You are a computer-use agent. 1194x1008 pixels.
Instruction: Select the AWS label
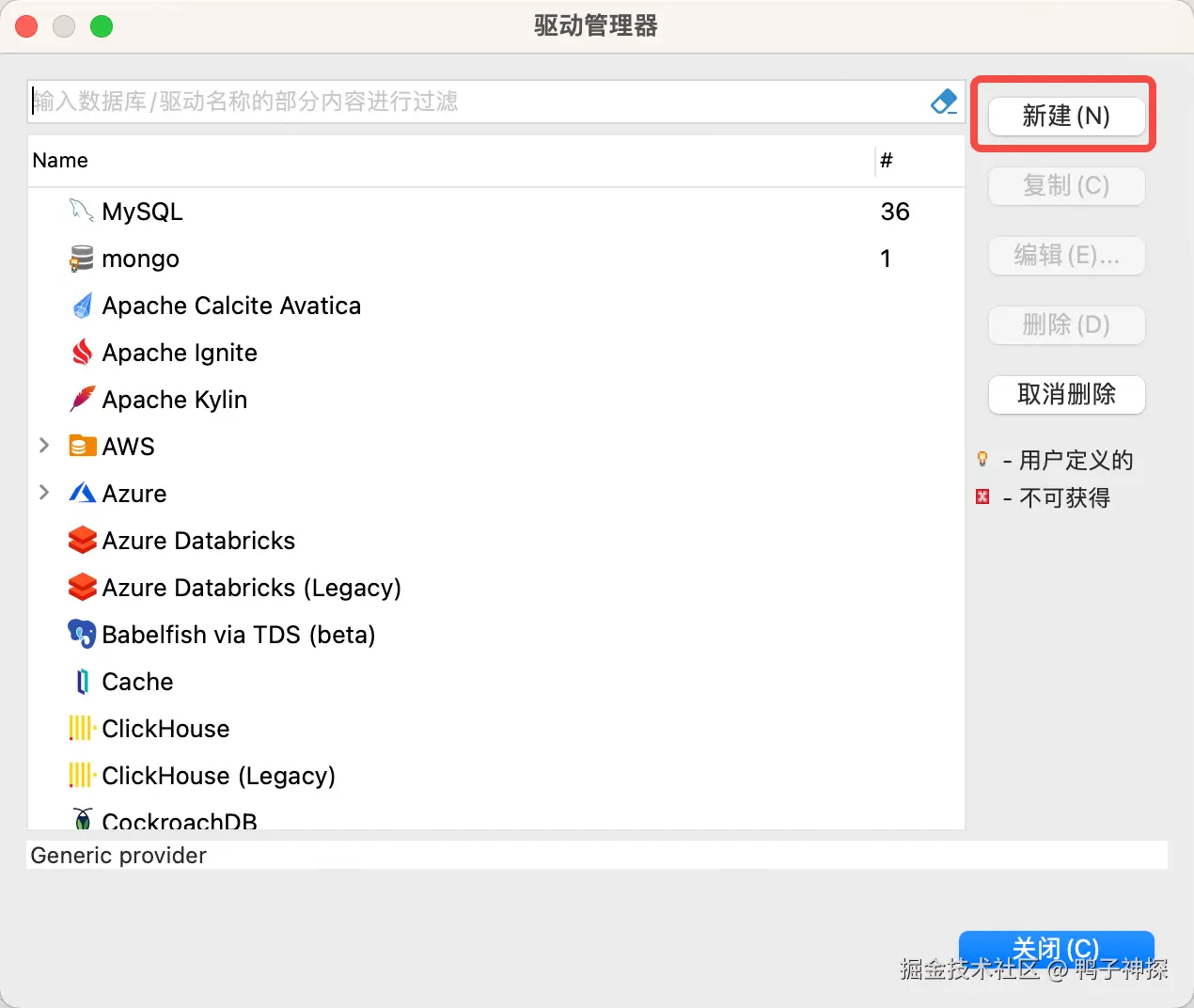tap(128, 447)
